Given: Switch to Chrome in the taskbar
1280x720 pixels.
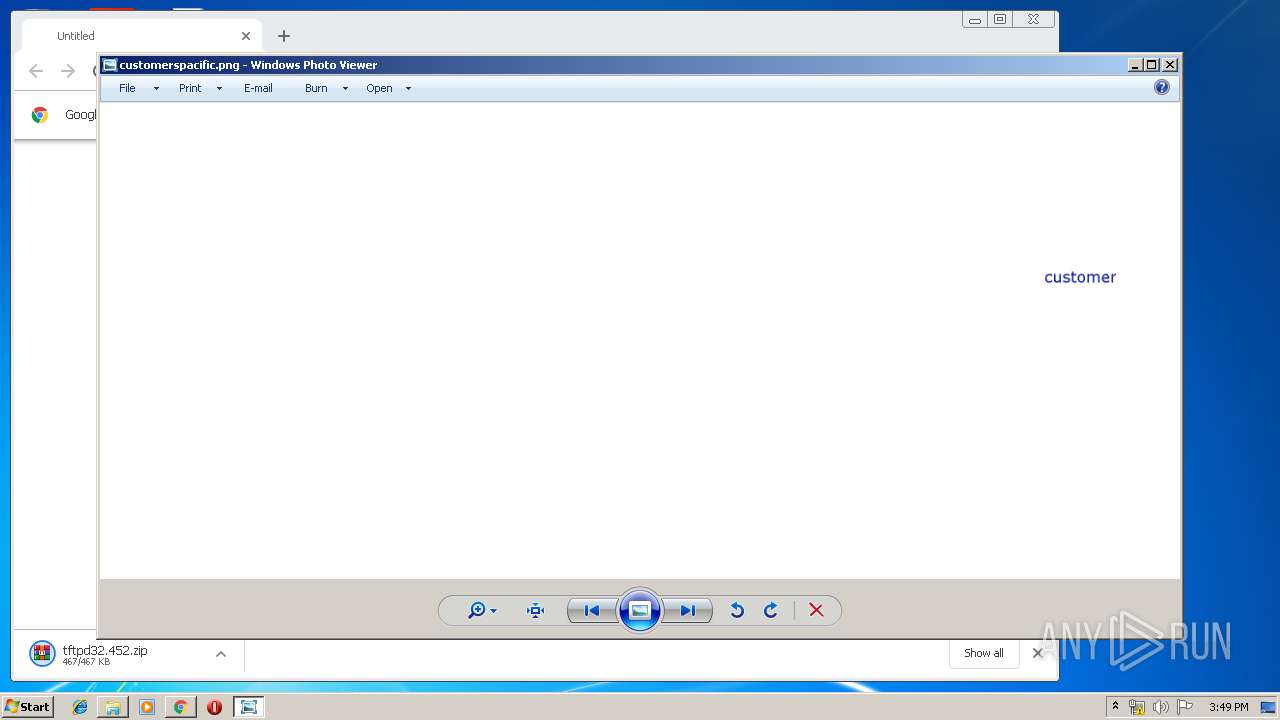Looking at the screenshot, I should click(180, 707).
